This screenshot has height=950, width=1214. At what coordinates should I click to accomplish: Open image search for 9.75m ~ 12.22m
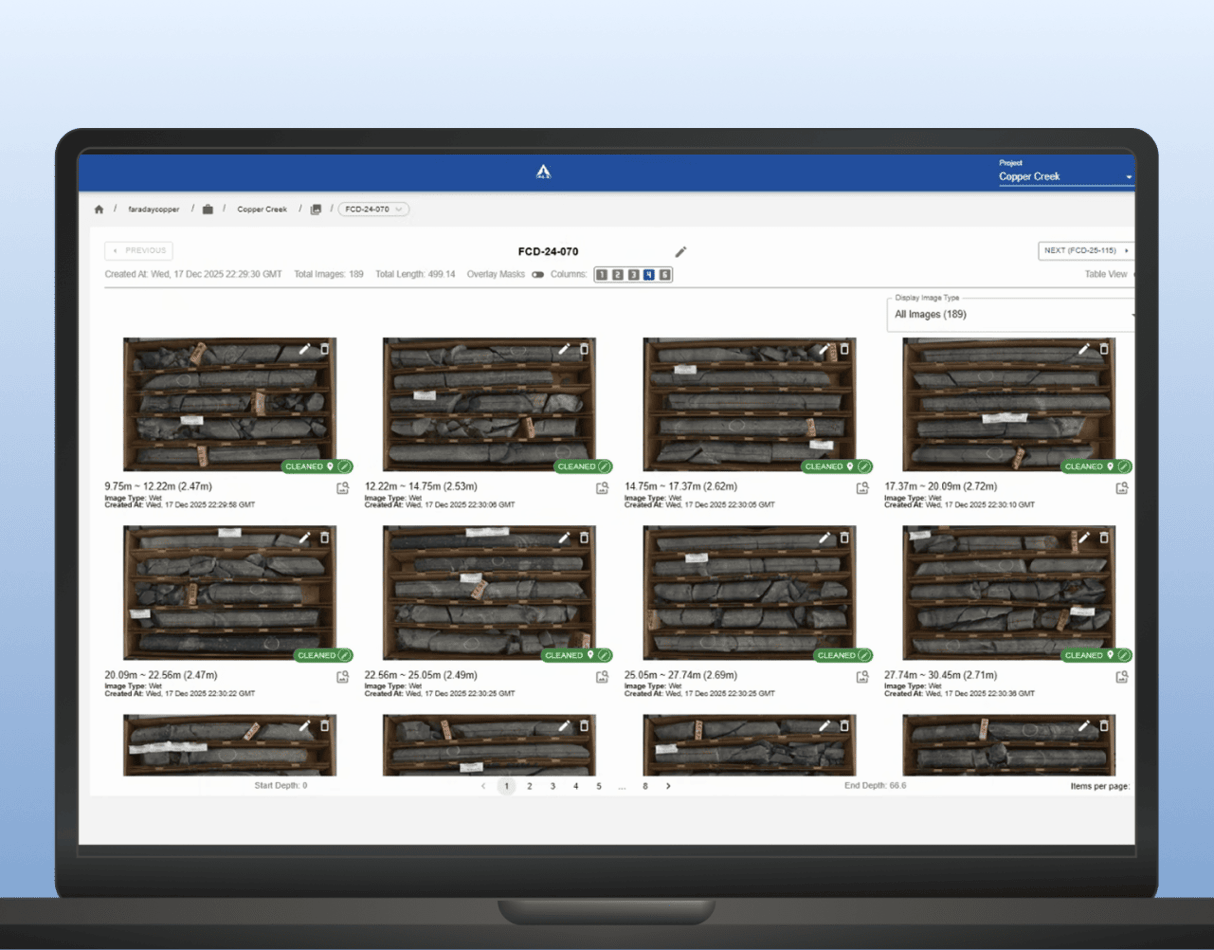pyautogui.click(x=342, y=488)
